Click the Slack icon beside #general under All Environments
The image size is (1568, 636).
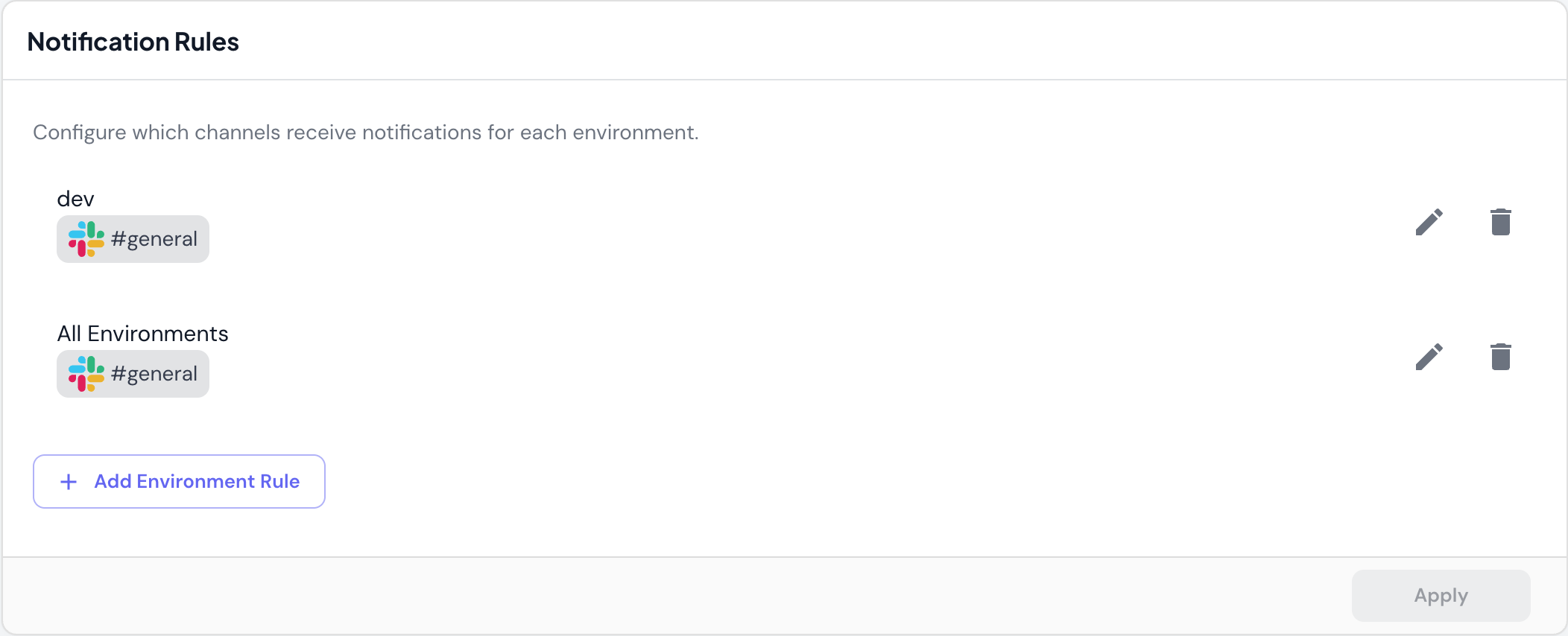coord(86,373)
